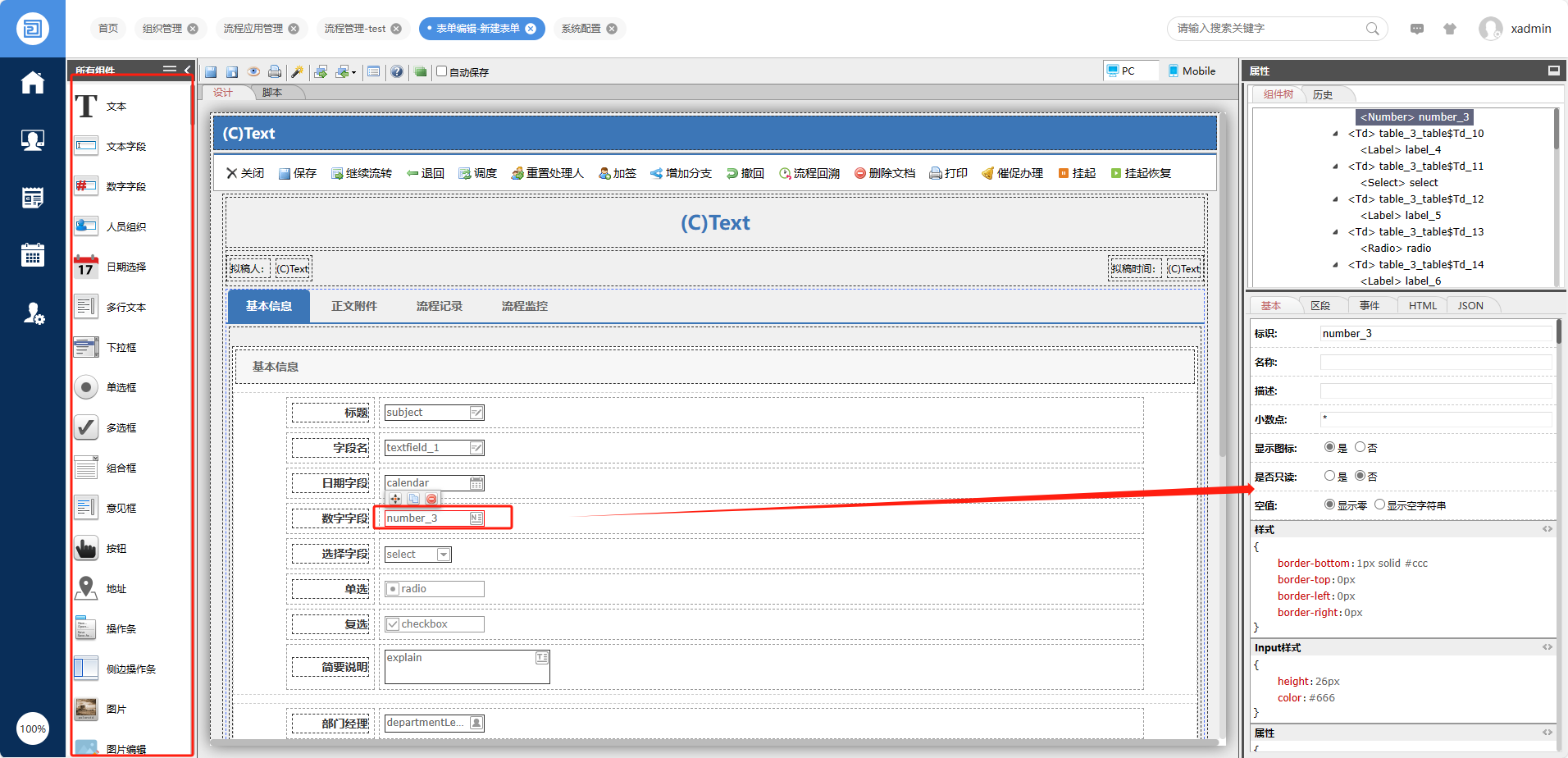Collapse the table_3_table$Td_13 tree node
This screenshot has width=1568, height=758.
coord(1336,232)
